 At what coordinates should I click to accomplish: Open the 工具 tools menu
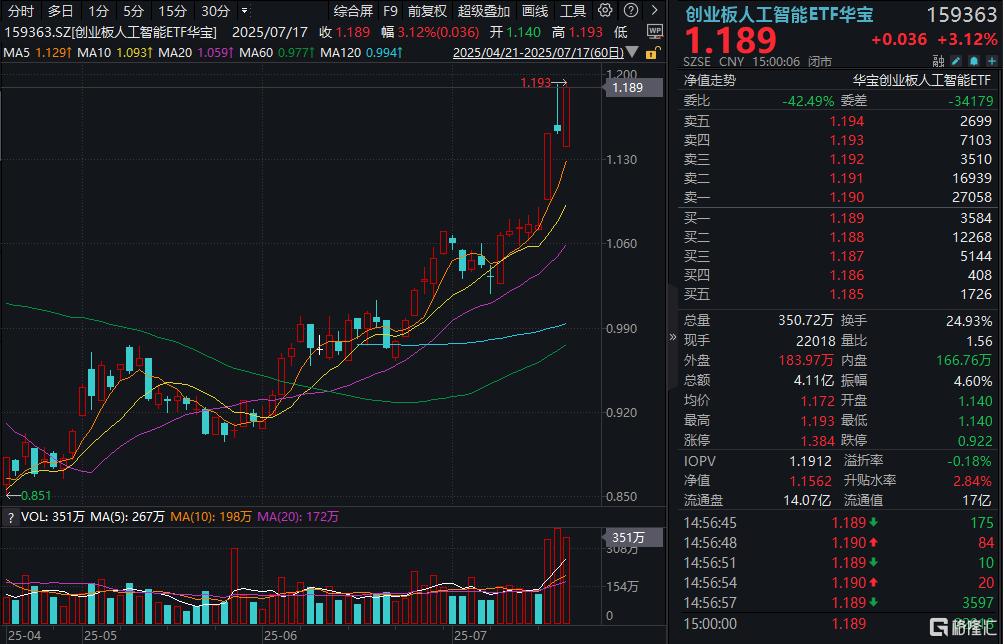click(572, 11)
